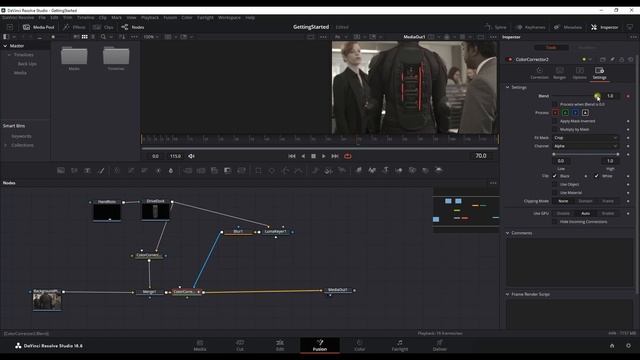Add a Paint tool from the toolbar

coord(101,171)
